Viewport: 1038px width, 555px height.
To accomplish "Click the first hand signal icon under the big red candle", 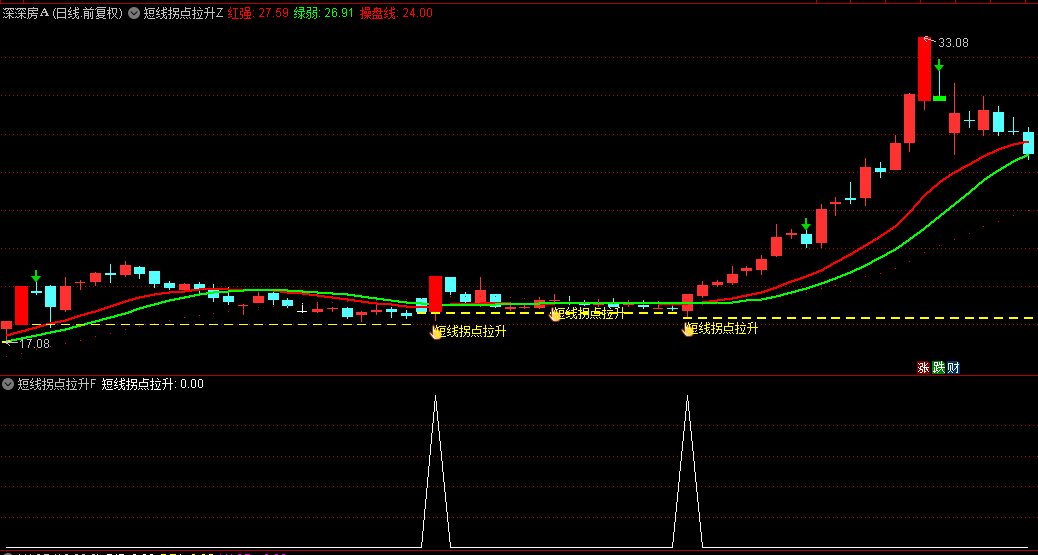I will (x=436, y=332).
